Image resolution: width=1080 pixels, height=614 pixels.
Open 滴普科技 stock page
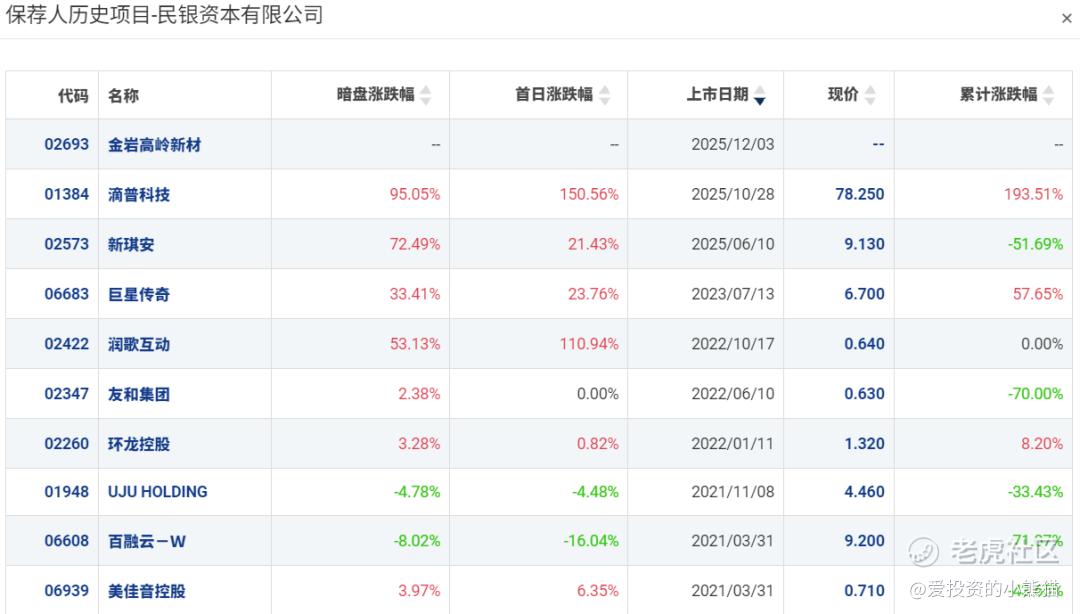(x=138, y=195)
